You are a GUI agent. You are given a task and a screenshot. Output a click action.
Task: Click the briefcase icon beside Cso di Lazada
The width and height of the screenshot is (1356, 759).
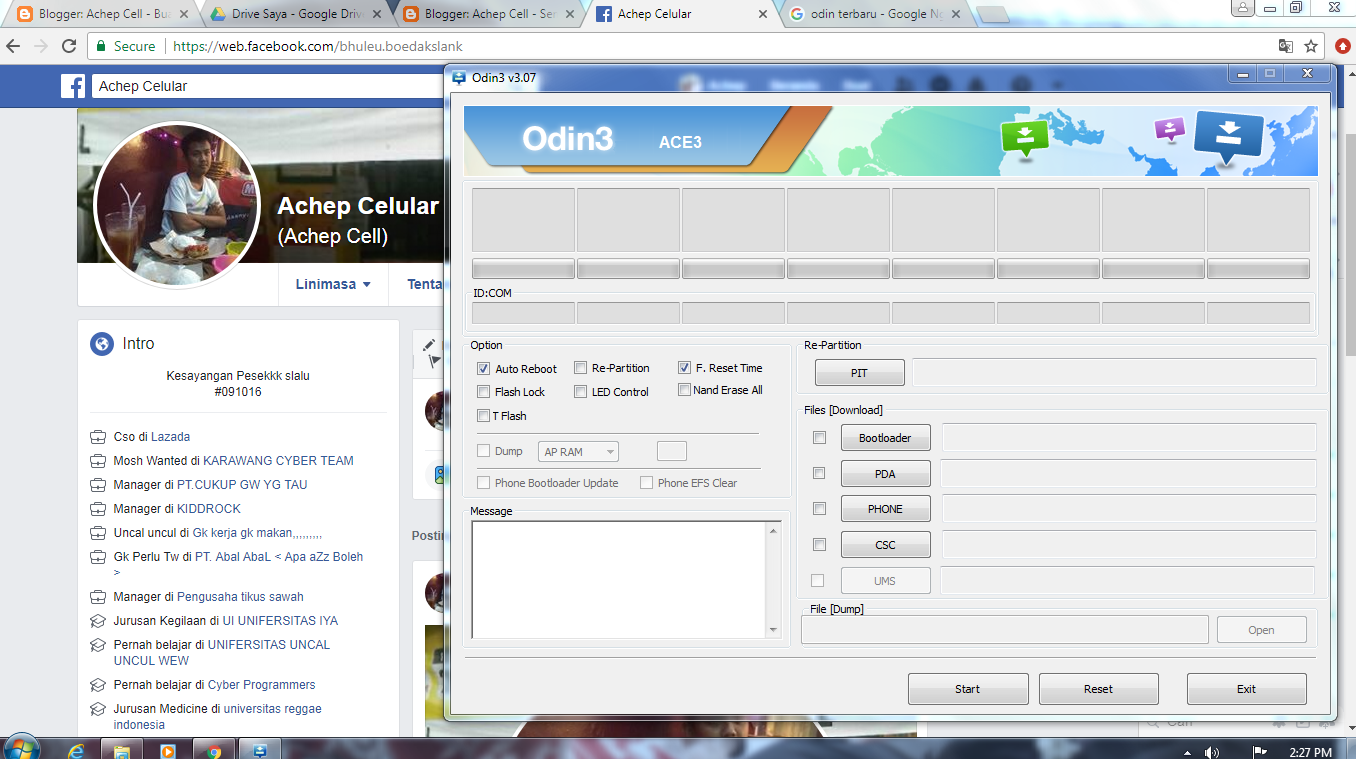pyautogui.click(x=98, y=437)
